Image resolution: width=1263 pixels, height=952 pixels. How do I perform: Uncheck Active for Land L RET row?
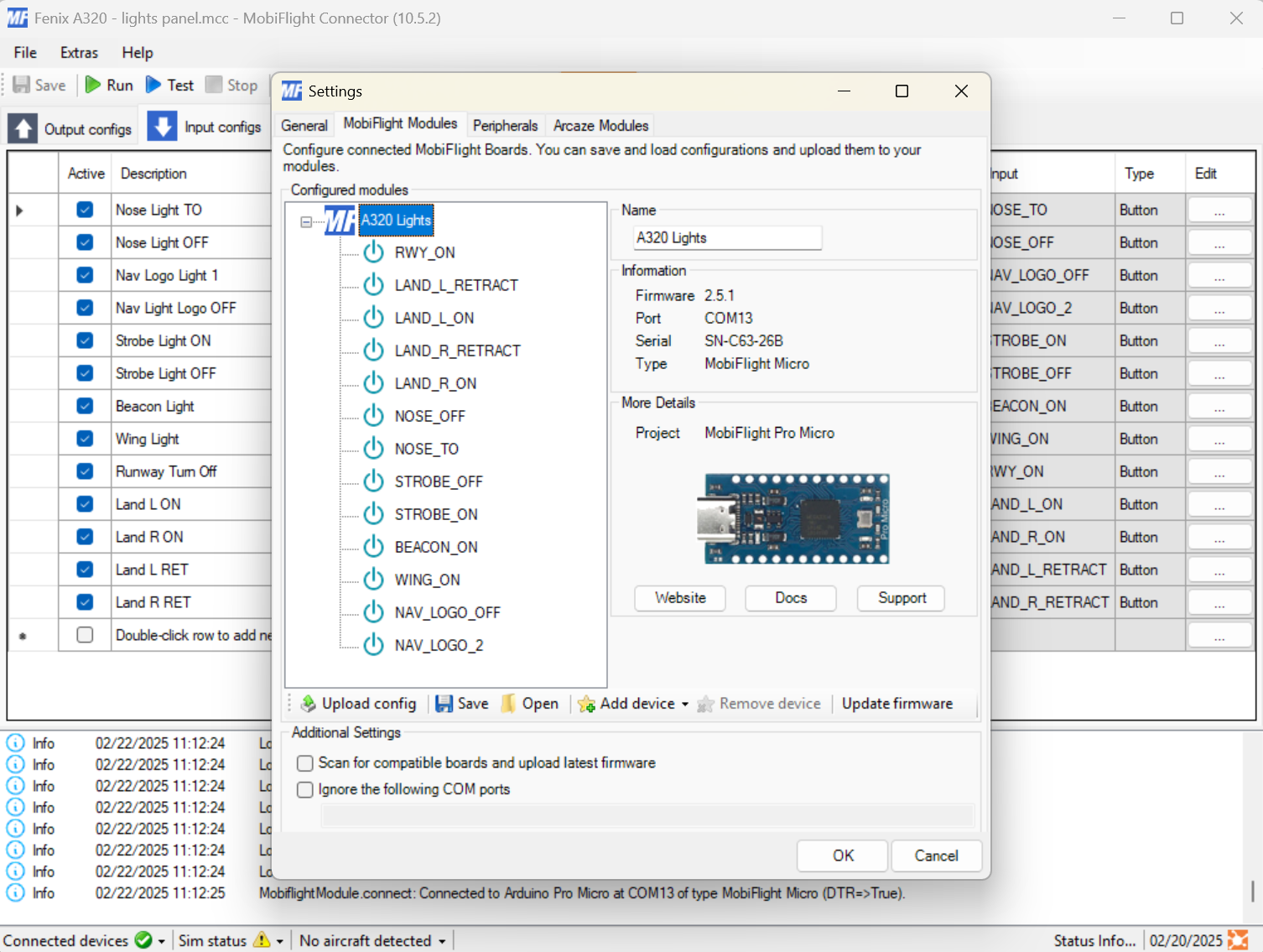[85, 570]
